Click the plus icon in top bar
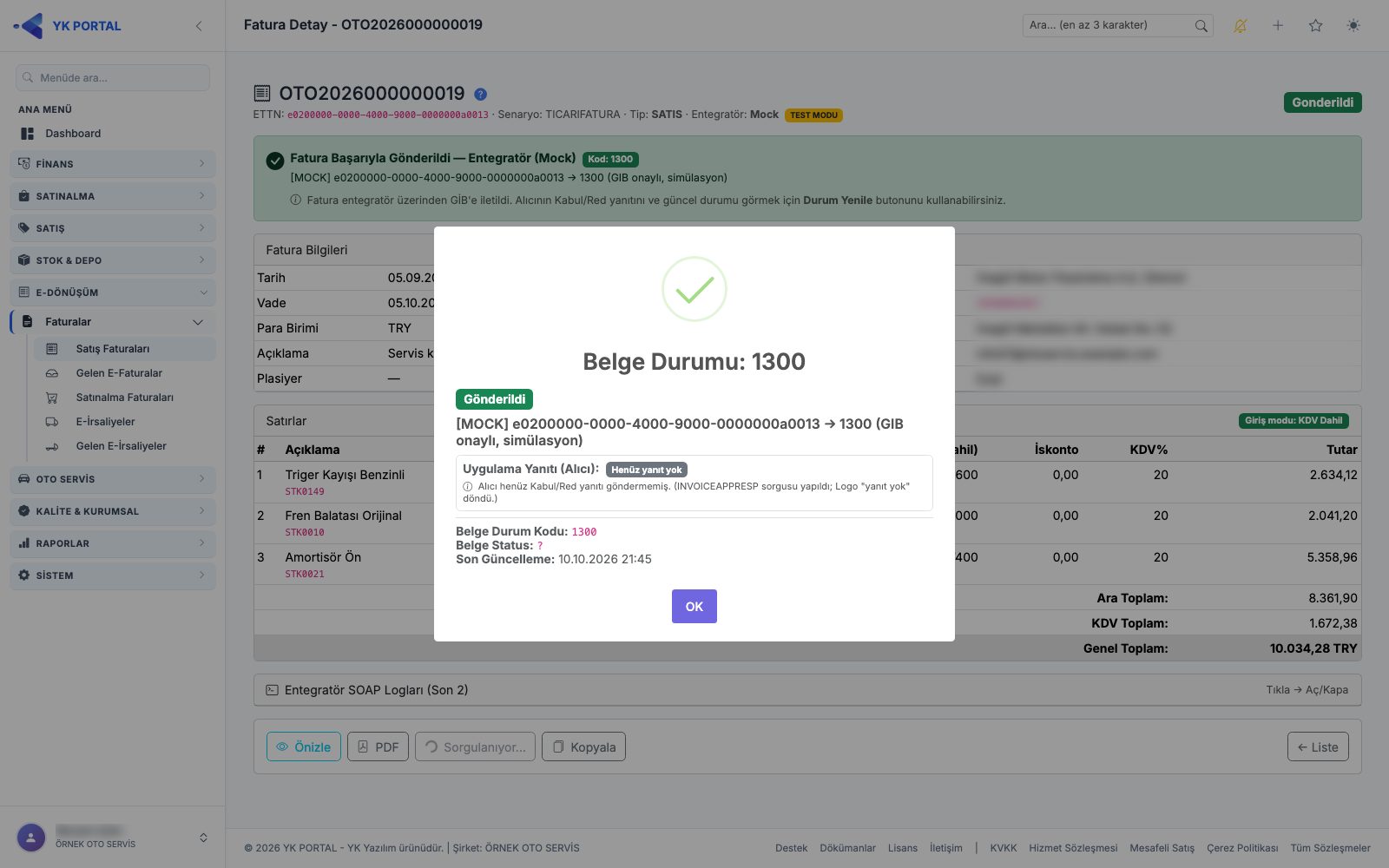This screenshot has height=868, width=1389. 1278,26
